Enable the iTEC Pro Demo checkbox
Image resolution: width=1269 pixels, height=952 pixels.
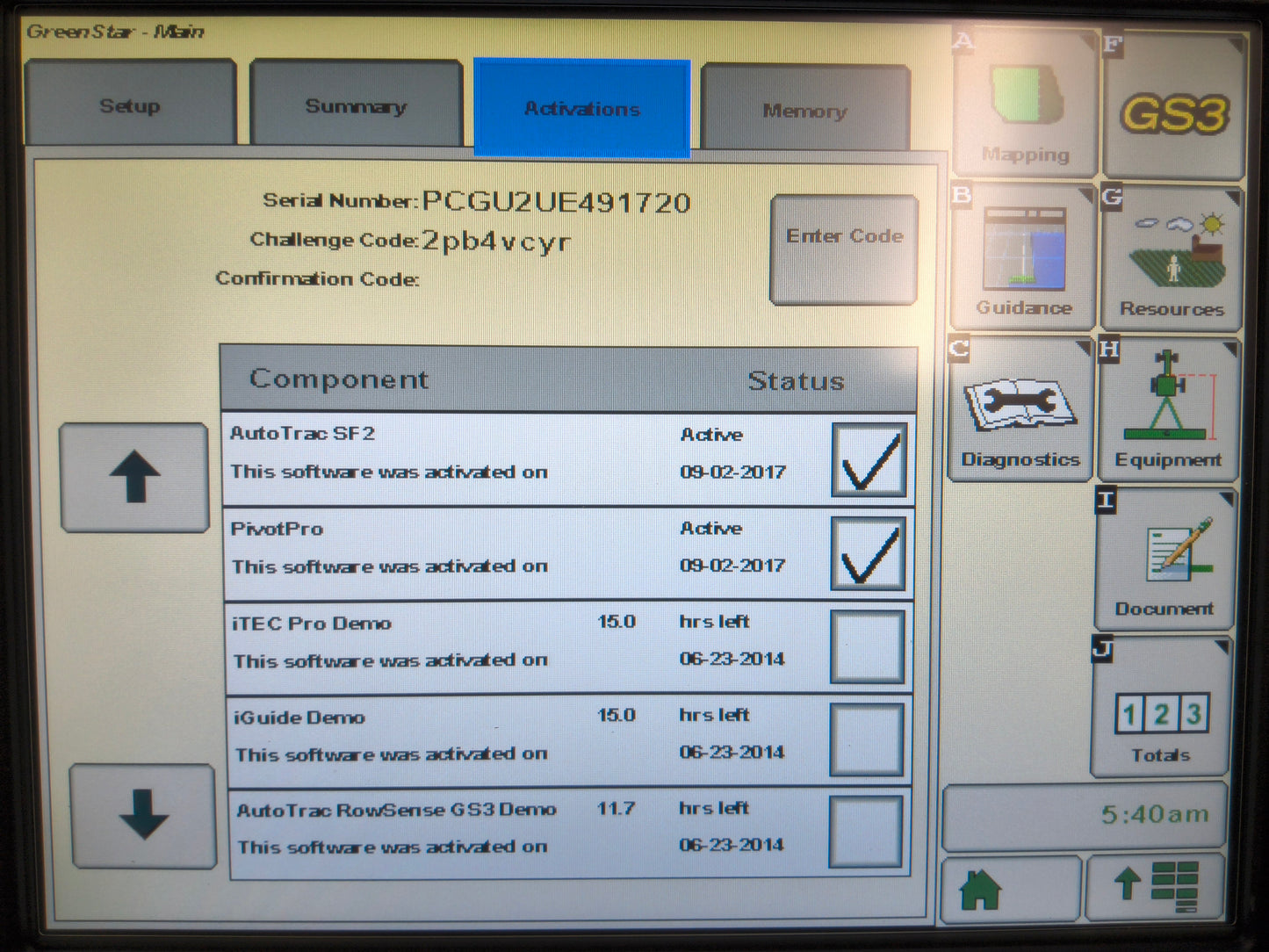click(x=867, y=647)
